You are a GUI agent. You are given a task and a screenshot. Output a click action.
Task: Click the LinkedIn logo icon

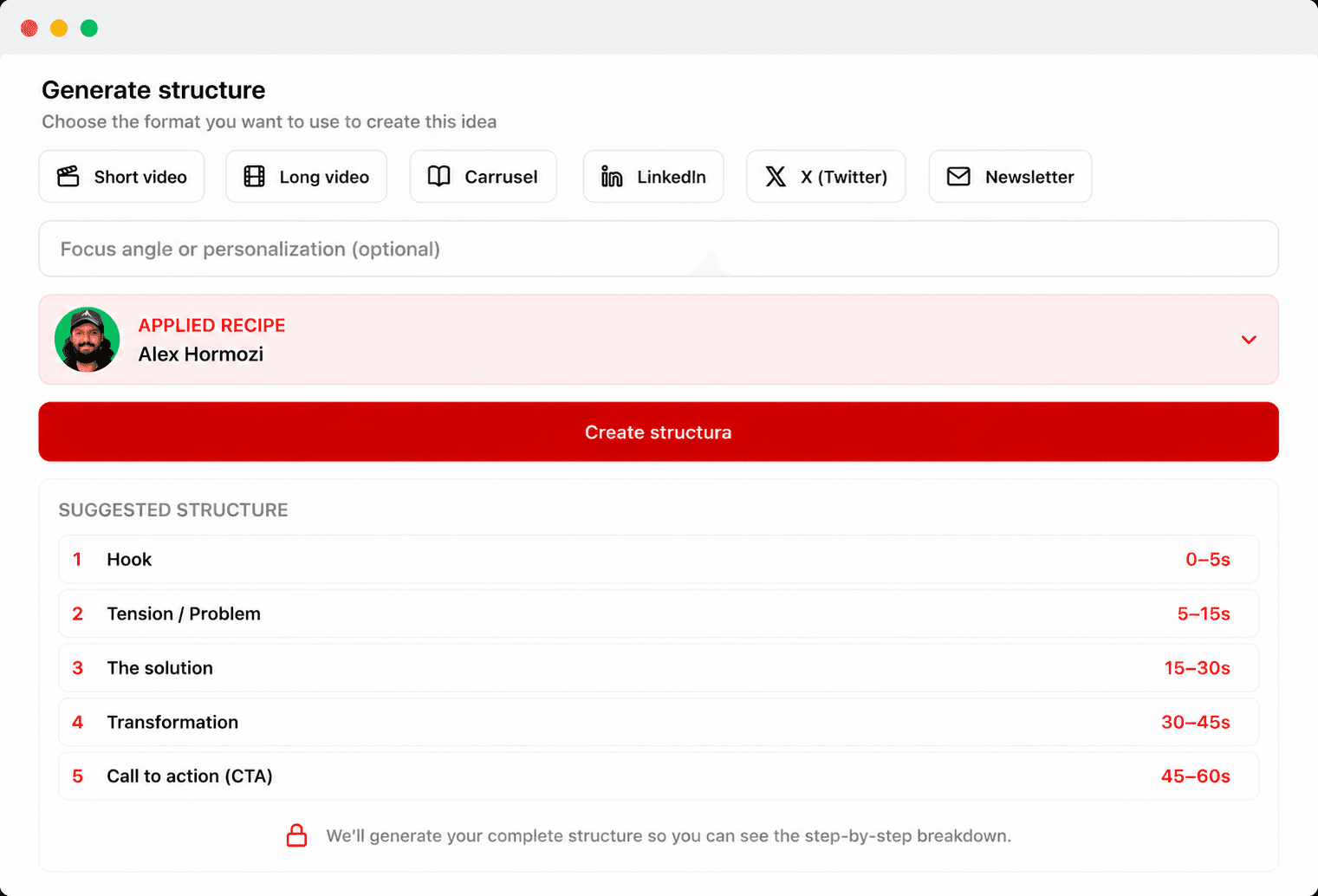pyautogui.click(x=612, y=177)
